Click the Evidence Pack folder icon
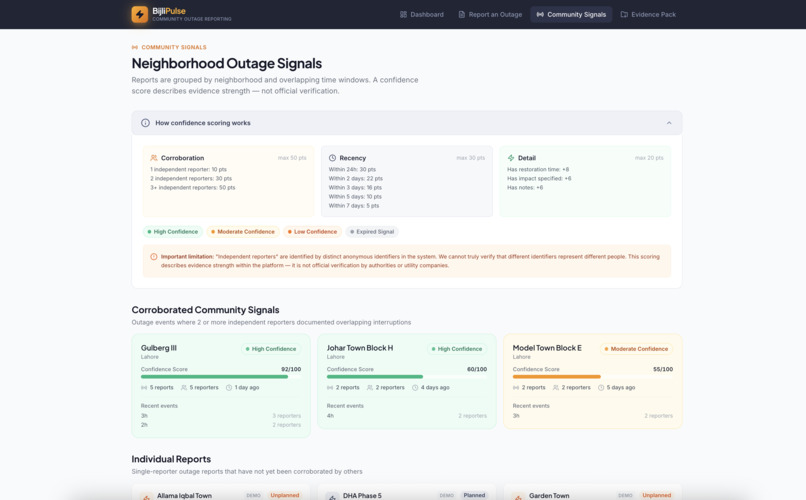 (624, 14)
